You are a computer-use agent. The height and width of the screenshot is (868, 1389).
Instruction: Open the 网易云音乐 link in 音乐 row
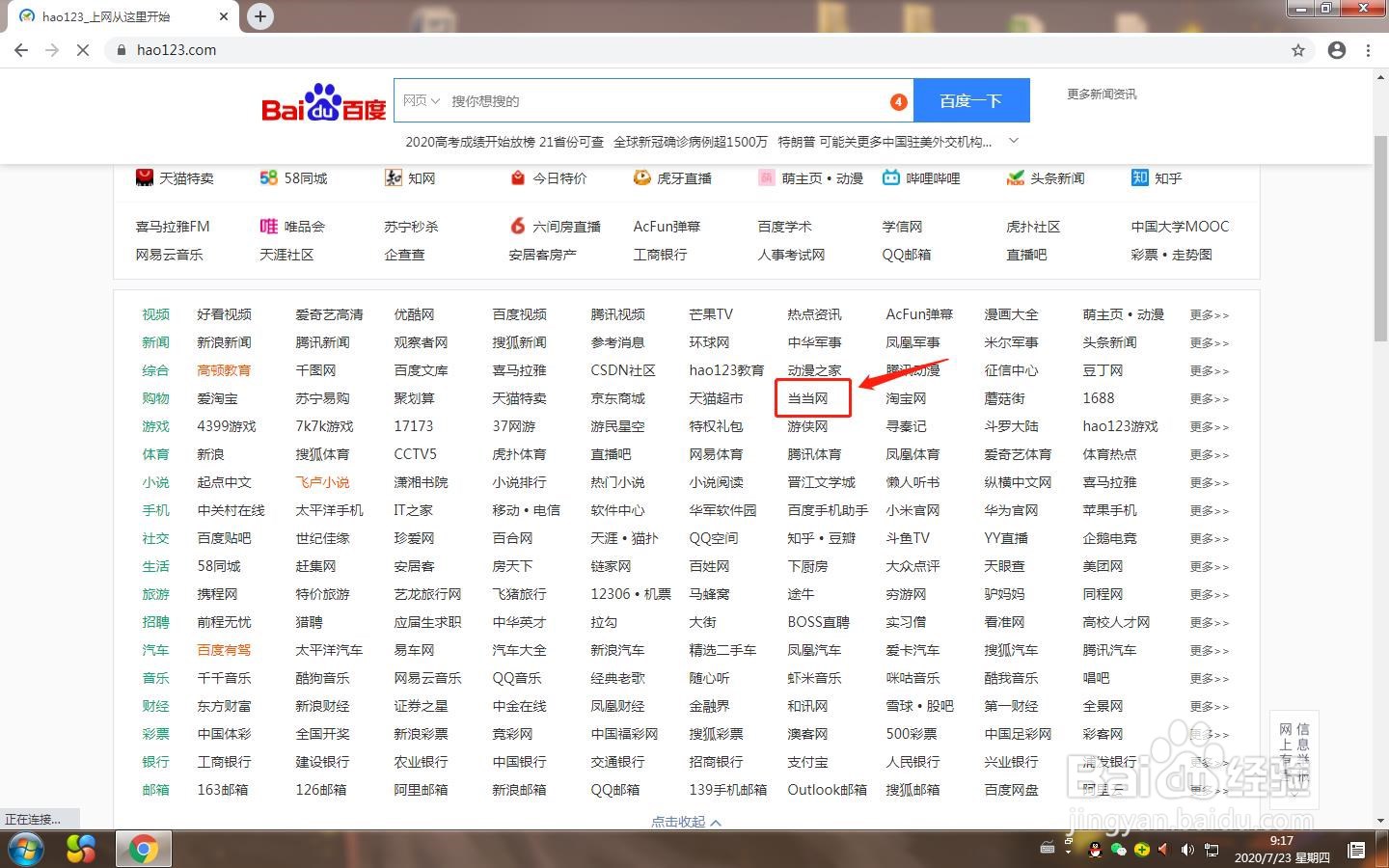(x=427, y=678)
